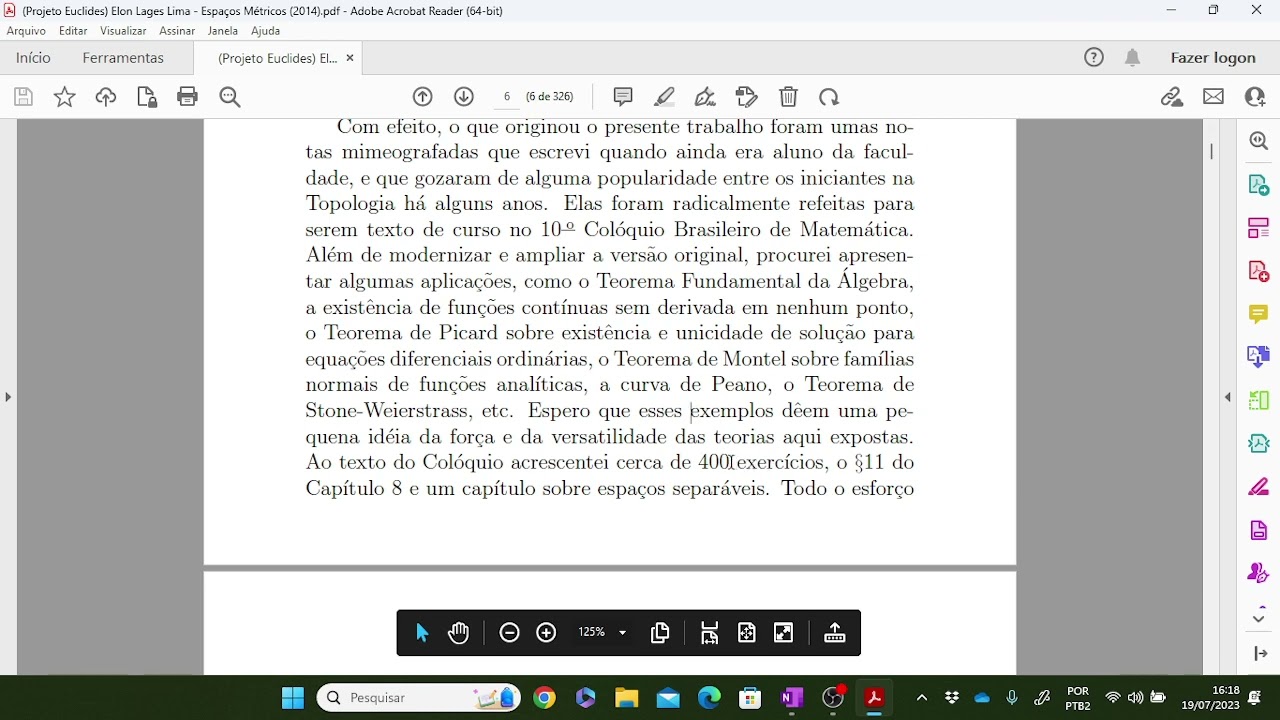Open the Arquivo menu

[26, 31]
